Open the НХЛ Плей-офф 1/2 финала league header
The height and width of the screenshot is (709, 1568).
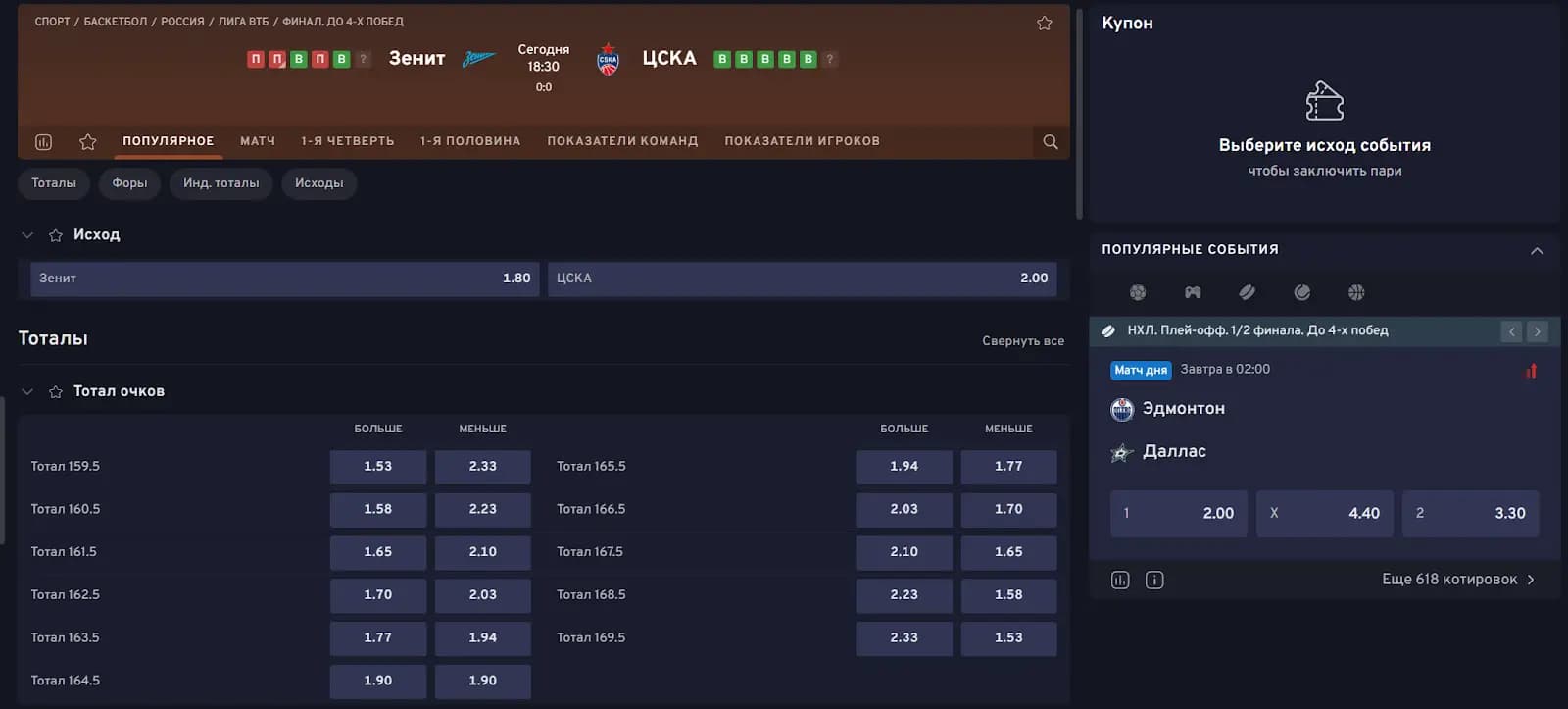(1257, 331)
